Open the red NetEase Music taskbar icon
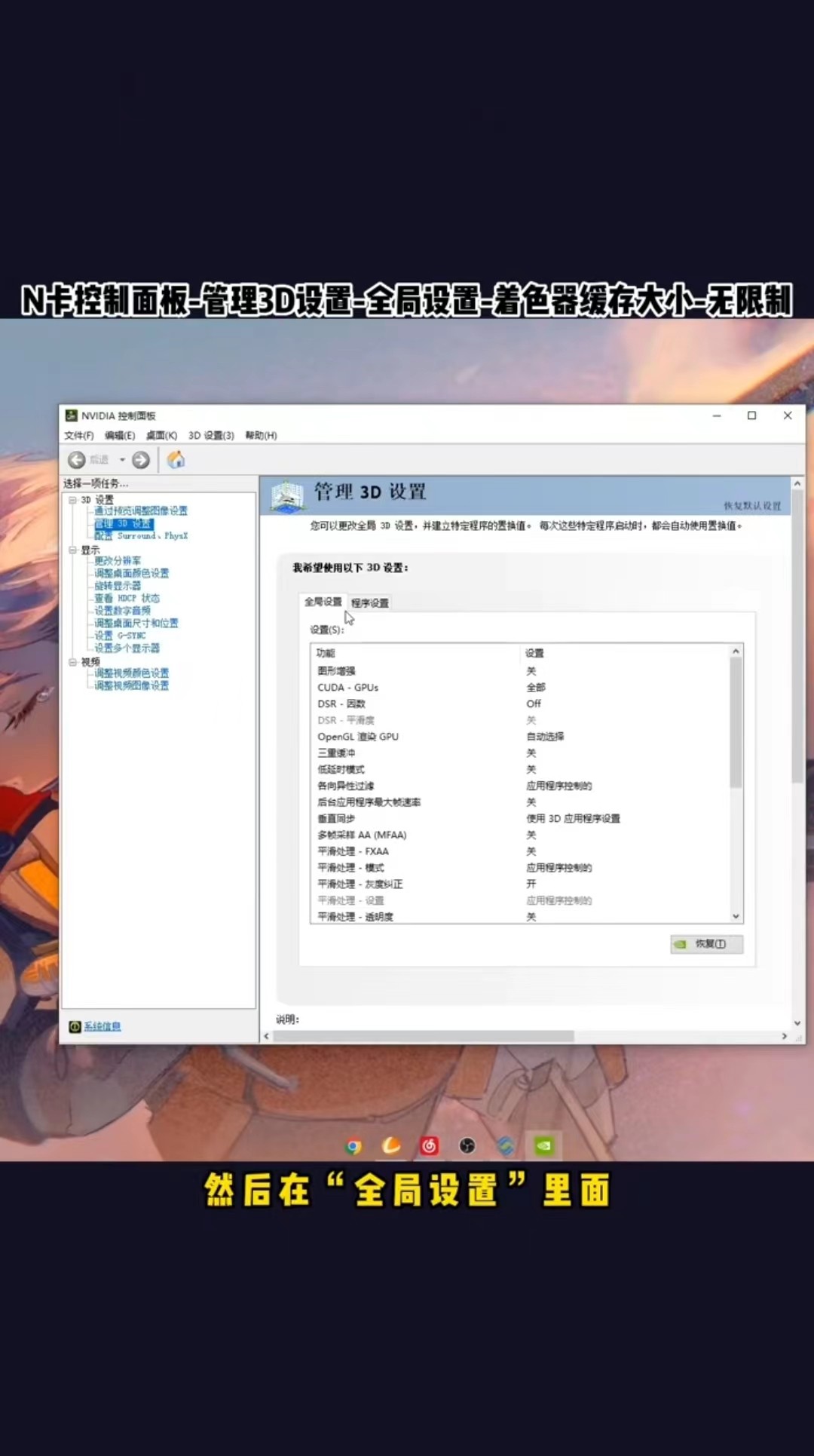 [x=430, y=1146]
